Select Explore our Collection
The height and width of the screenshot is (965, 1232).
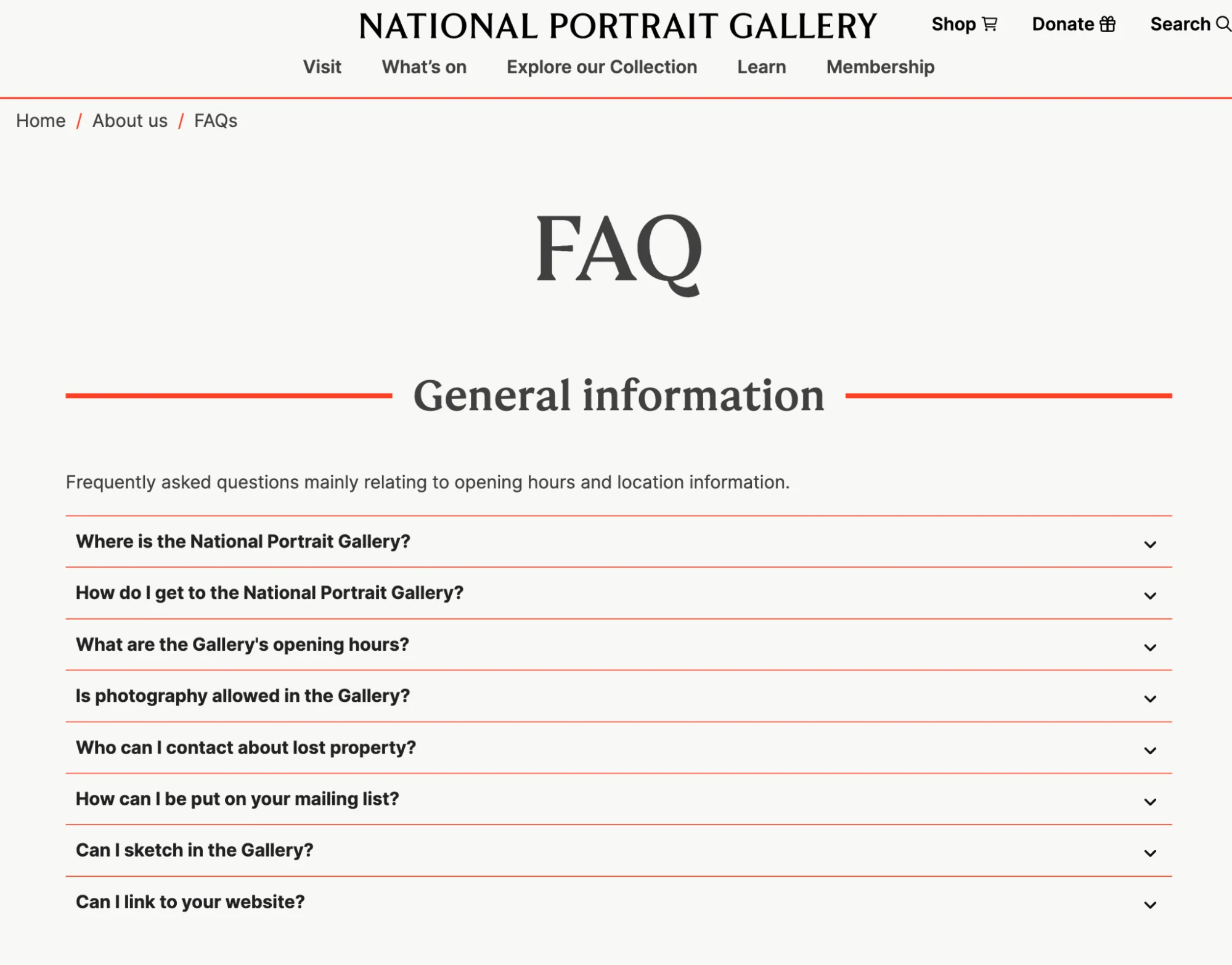point(601,67)
